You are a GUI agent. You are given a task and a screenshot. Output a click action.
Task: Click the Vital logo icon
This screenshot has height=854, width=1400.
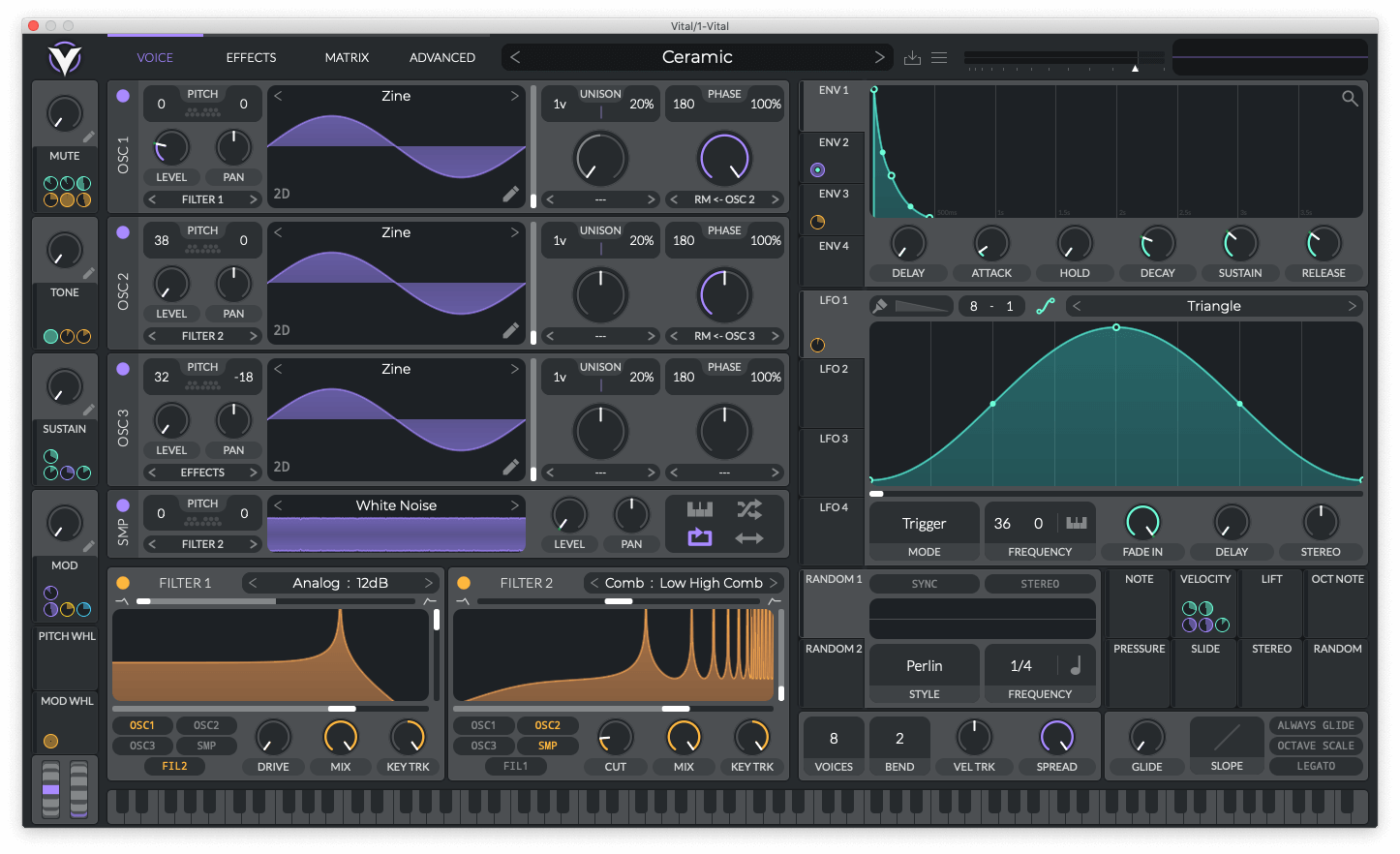65,59
